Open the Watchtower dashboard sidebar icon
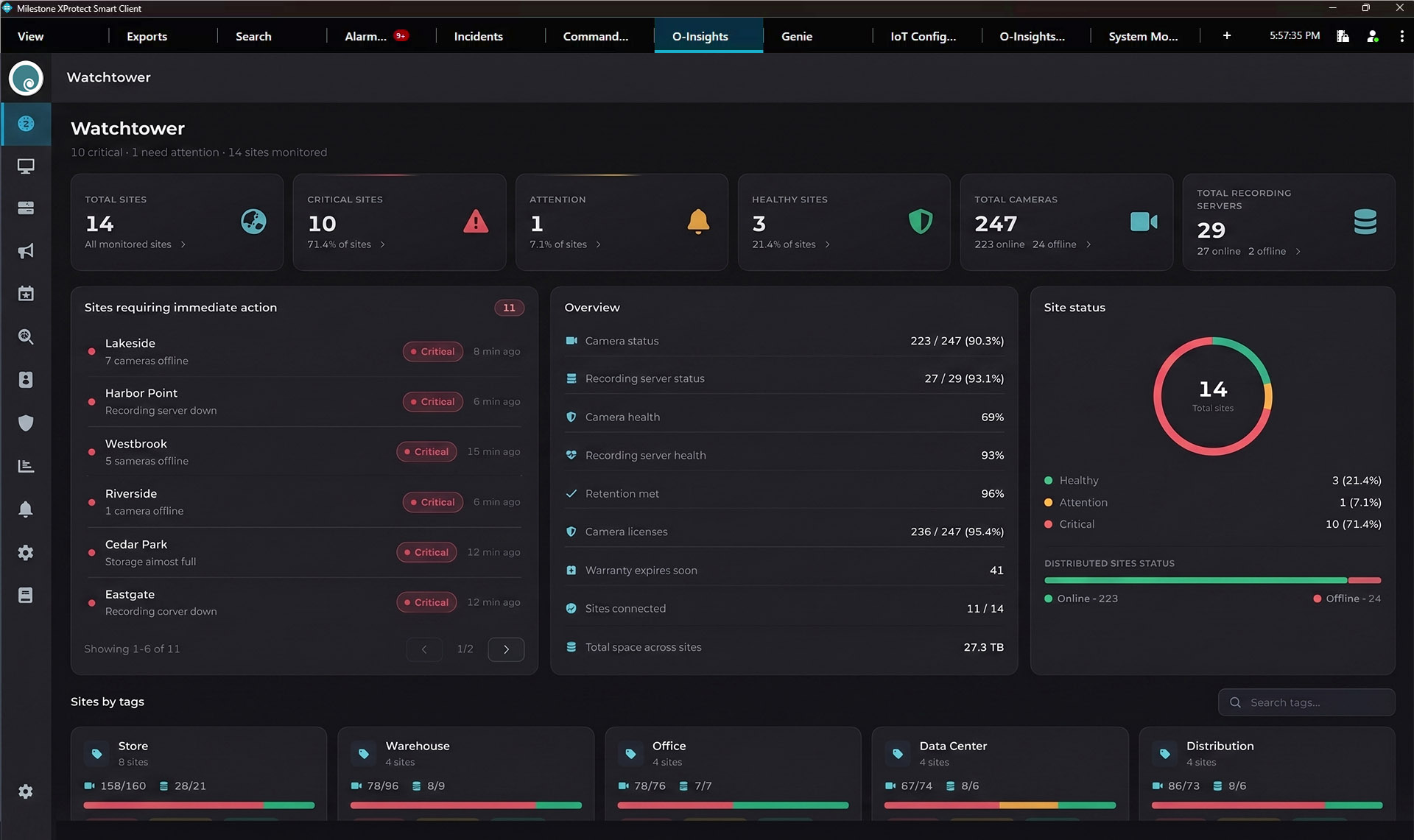1414x840 pixels. 26,124
